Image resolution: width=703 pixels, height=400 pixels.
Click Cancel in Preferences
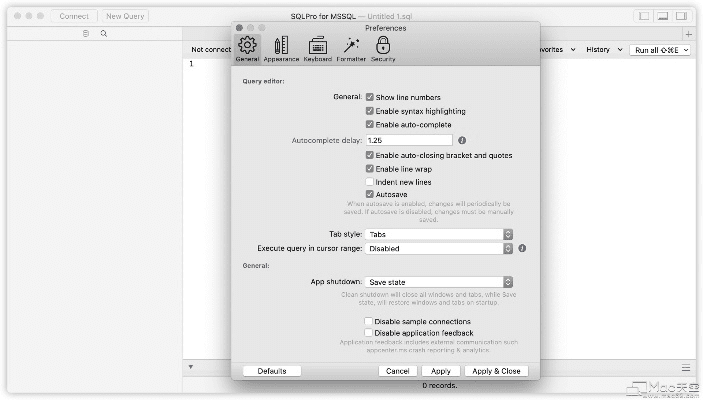pos(398,371)
